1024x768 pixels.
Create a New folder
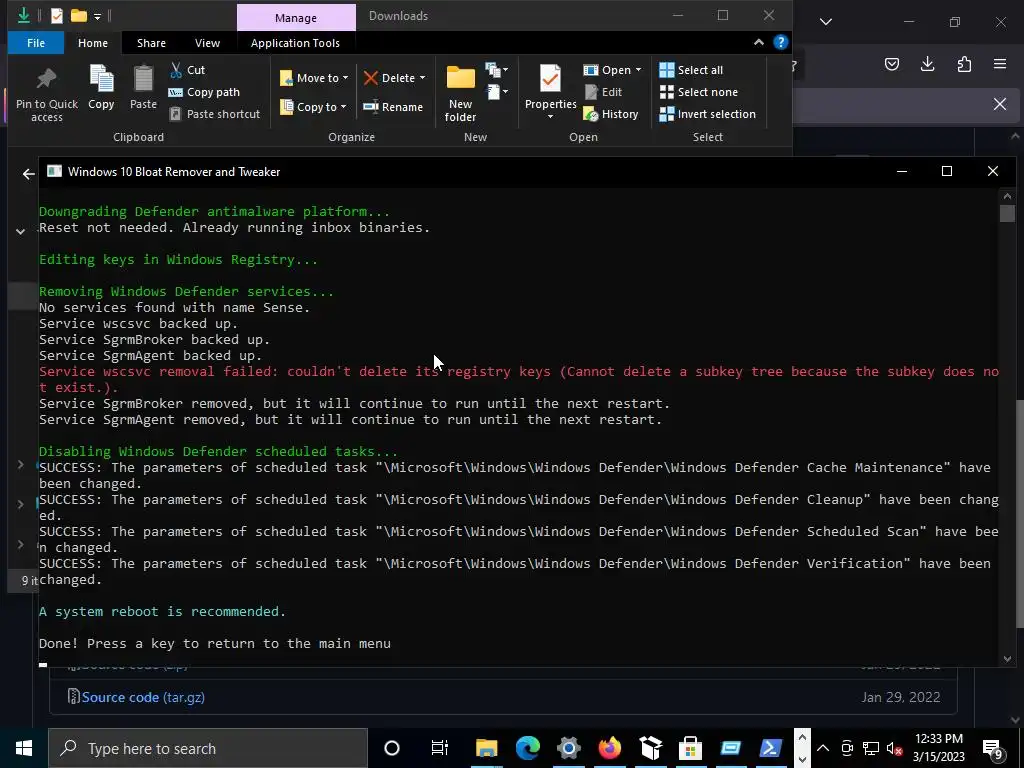tap(460, 93)
